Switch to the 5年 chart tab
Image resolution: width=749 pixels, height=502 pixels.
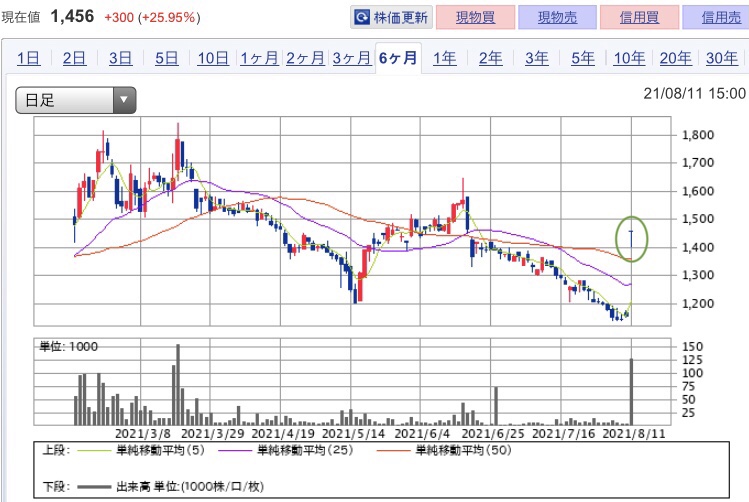[583, 58]
